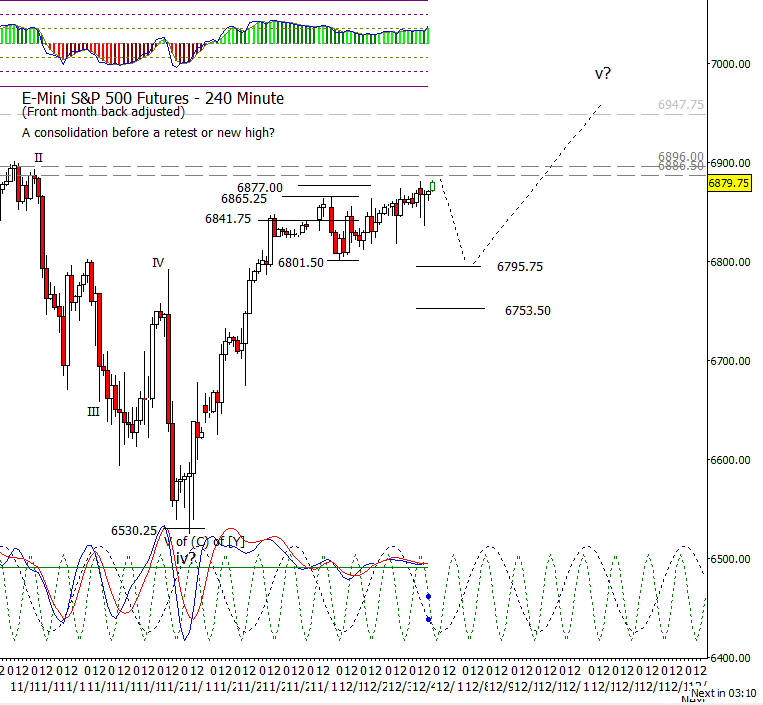The image size is (763, 705).
Task: Select the wave II label
Action: tap(38, 158)
